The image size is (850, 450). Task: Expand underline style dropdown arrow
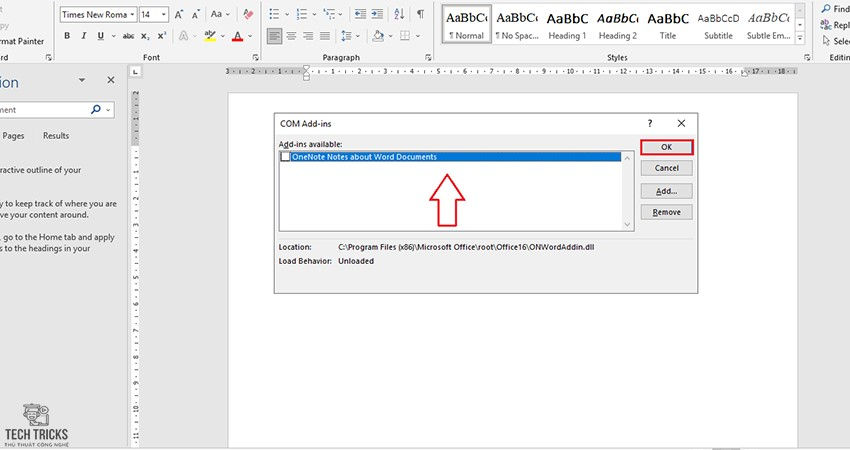pyautogui.click(x=113, y=36)
